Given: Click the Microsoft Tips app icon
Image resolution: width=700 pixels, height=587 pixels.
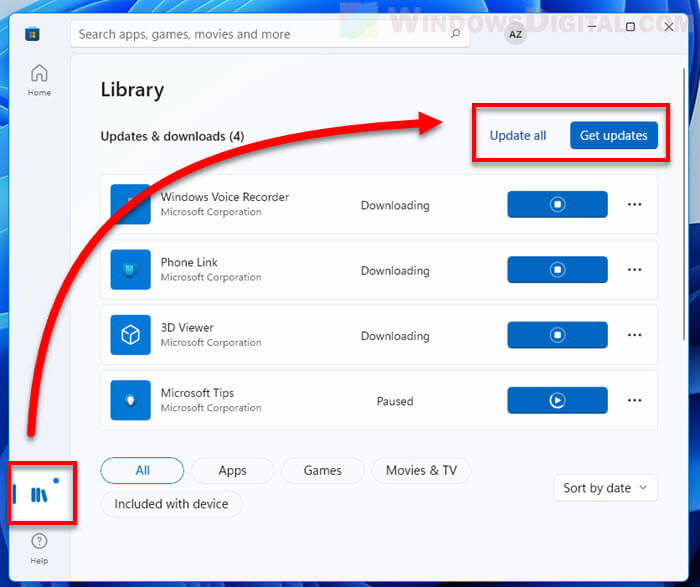Looking at the screenshot, I should tap(130, 400).
